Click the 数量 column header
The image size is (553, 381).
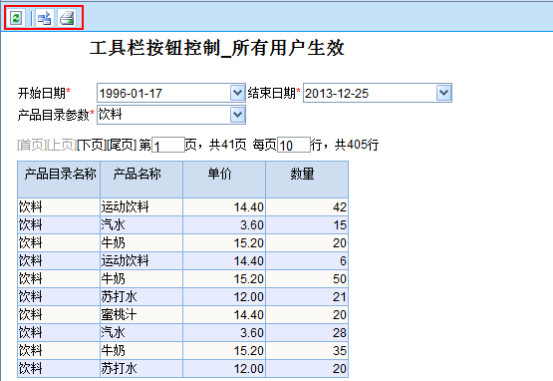point(307,179)
